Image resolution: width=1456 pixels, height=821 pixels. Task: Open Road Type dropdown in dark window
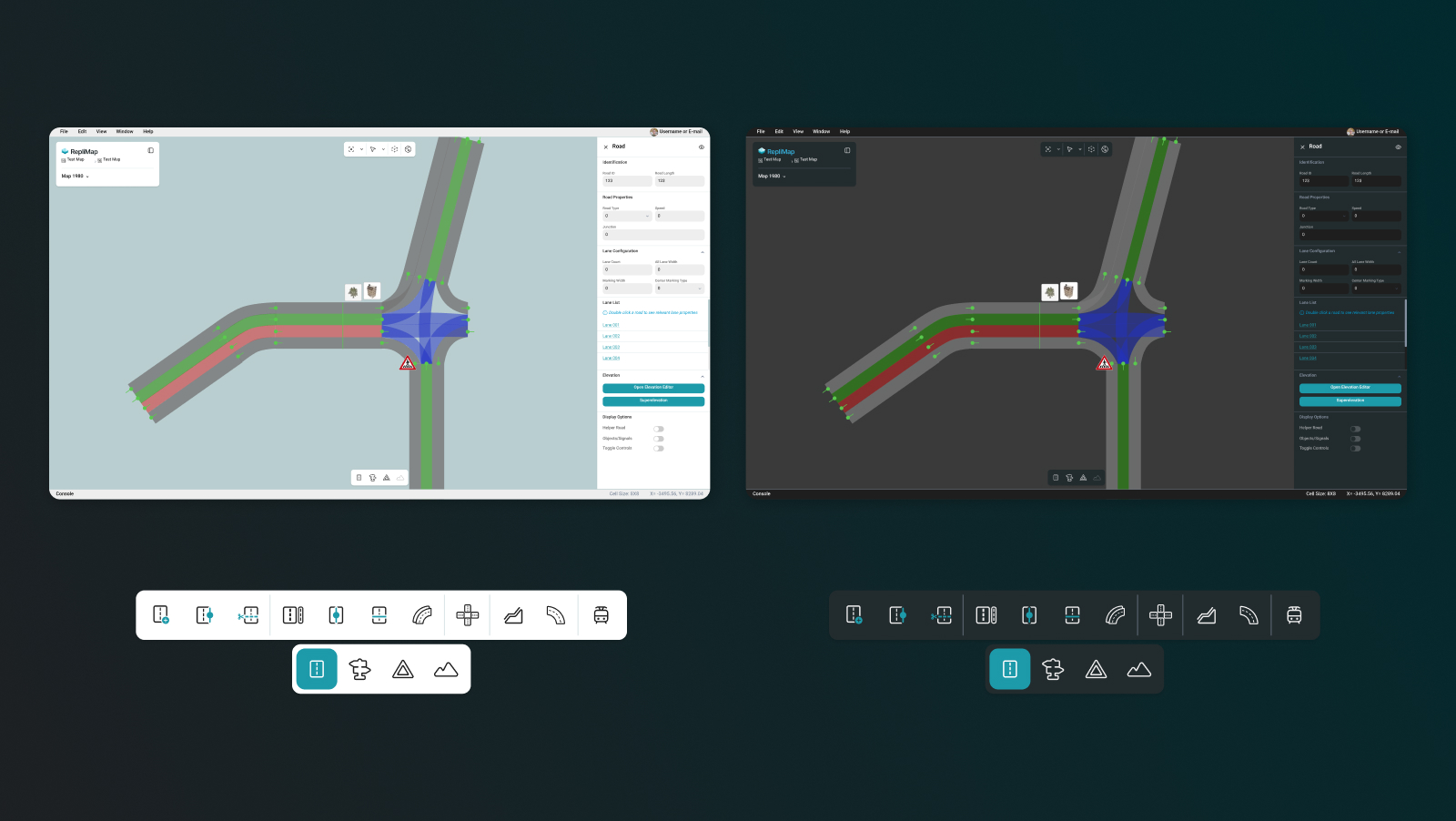pyautogui.click(x=1324, y=216)
